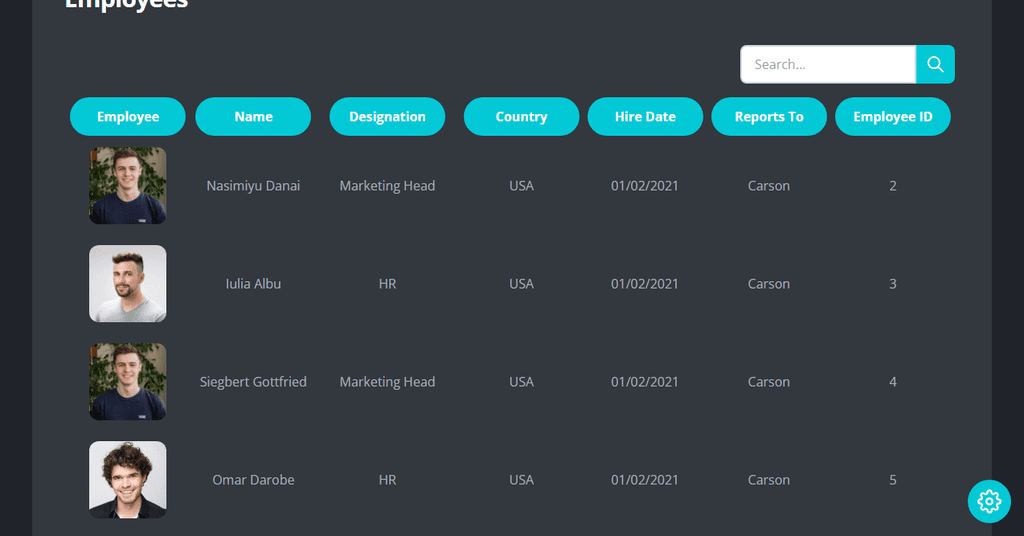Click the Designation column header

pyautogui.click(x=387, y=117)
